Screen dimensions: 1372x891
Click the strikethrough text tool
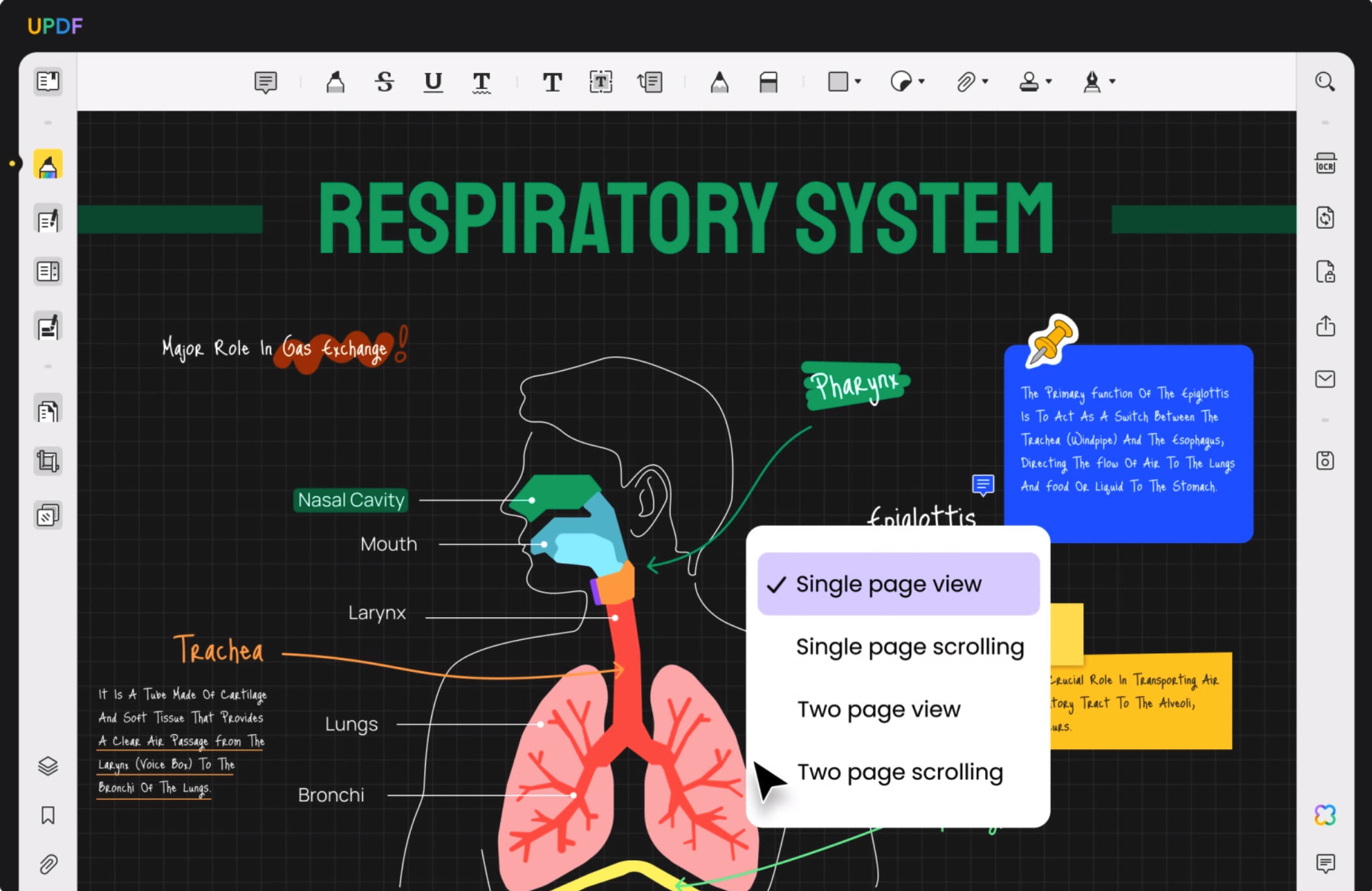[383, 80]
